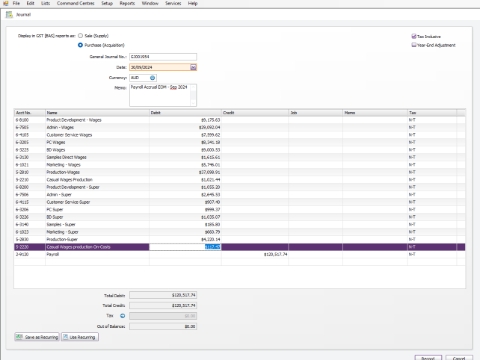Open the File menu
Screen dimensions: 480x360
16,3
